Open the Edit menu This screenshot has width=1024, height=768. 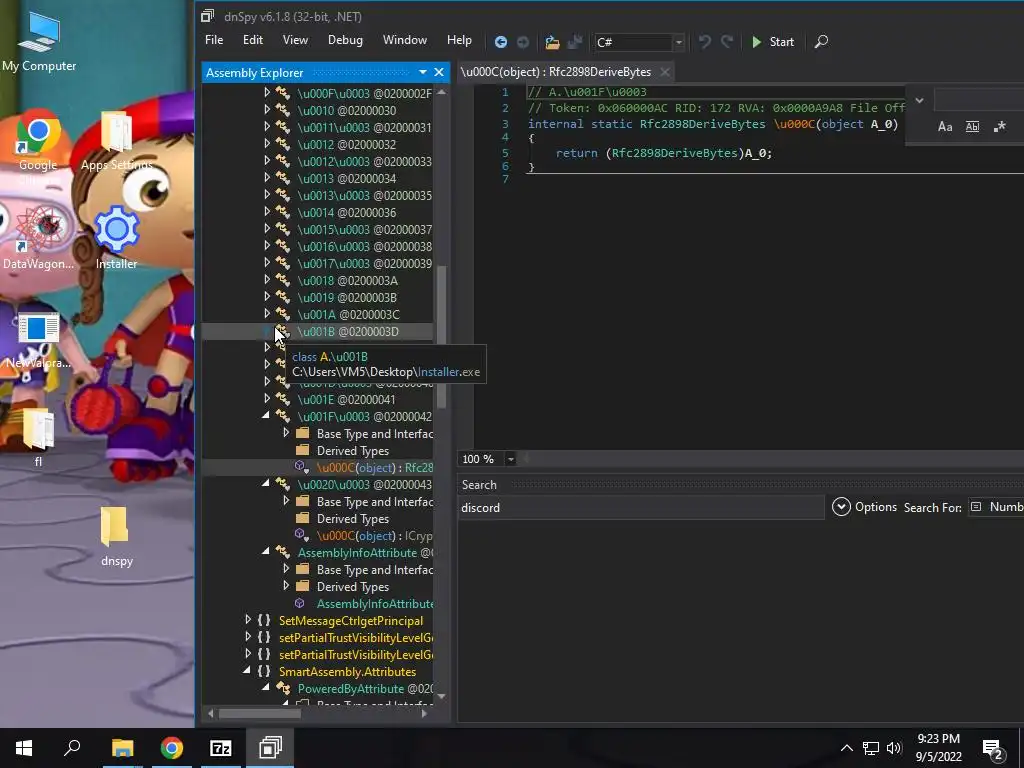(x=253, y=40)
